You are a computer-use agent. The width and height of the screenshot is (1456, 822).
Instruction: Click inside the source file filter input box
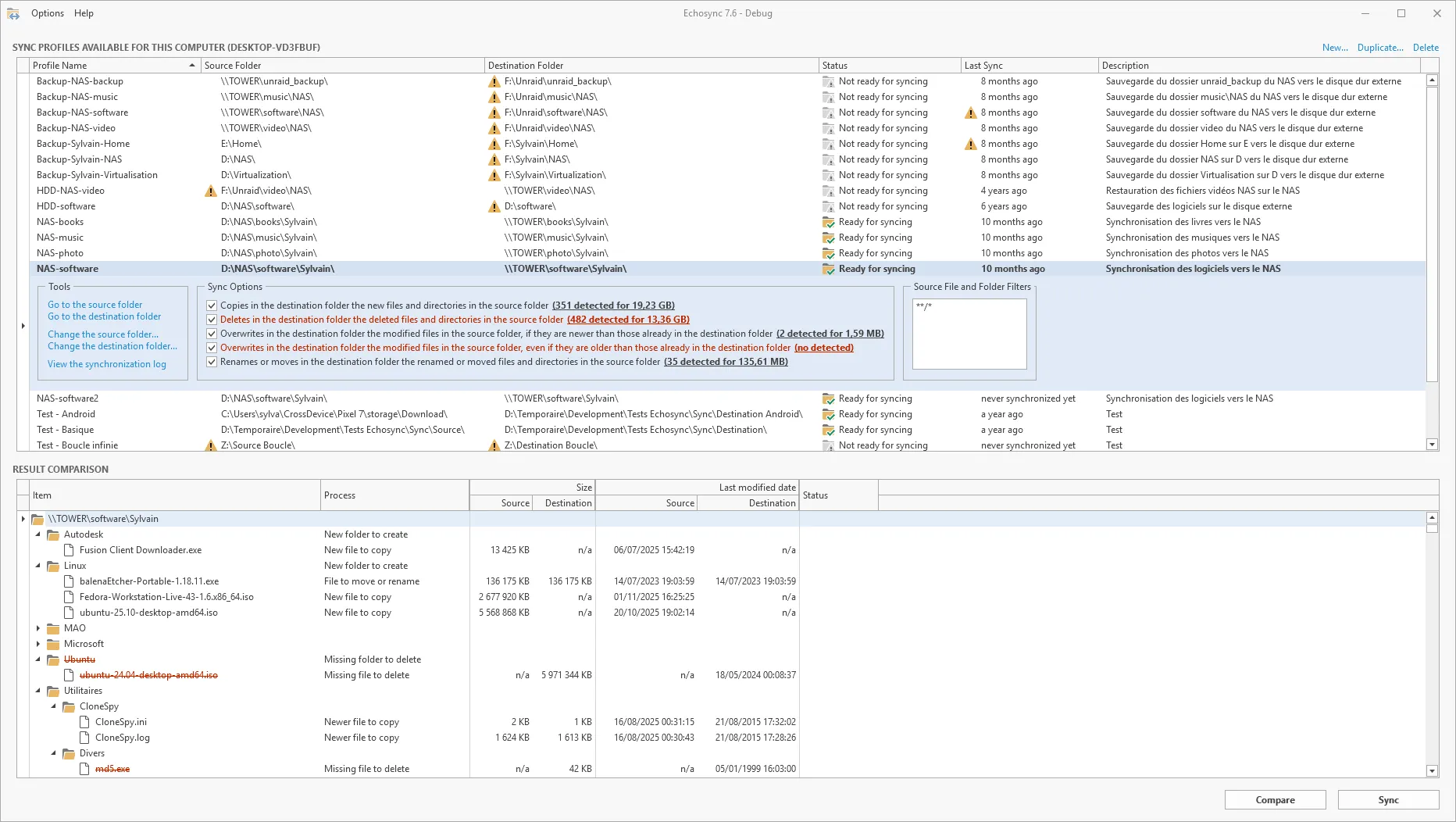(x=969, y=334)
